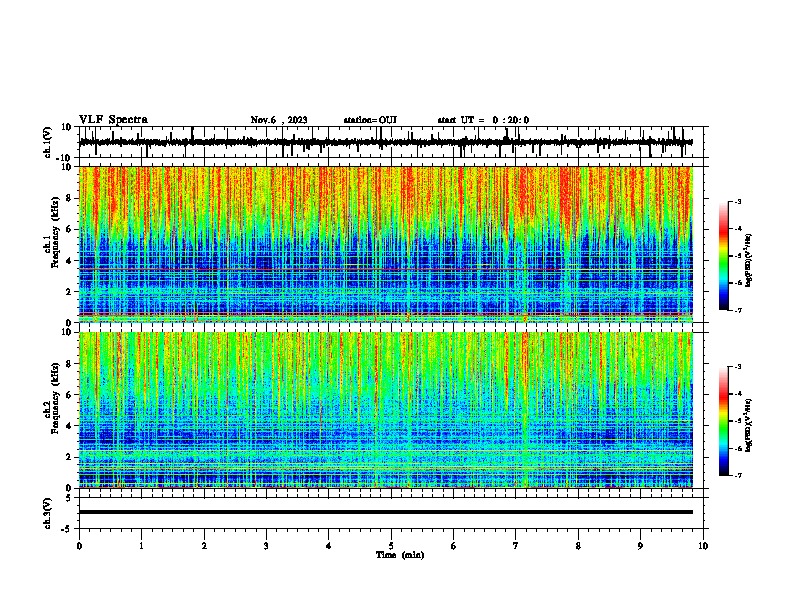This screenshot has height=612, width=792.
Task: Click the 'ch.1(V)' waveform axis label
Action: [x=48, y=142]
